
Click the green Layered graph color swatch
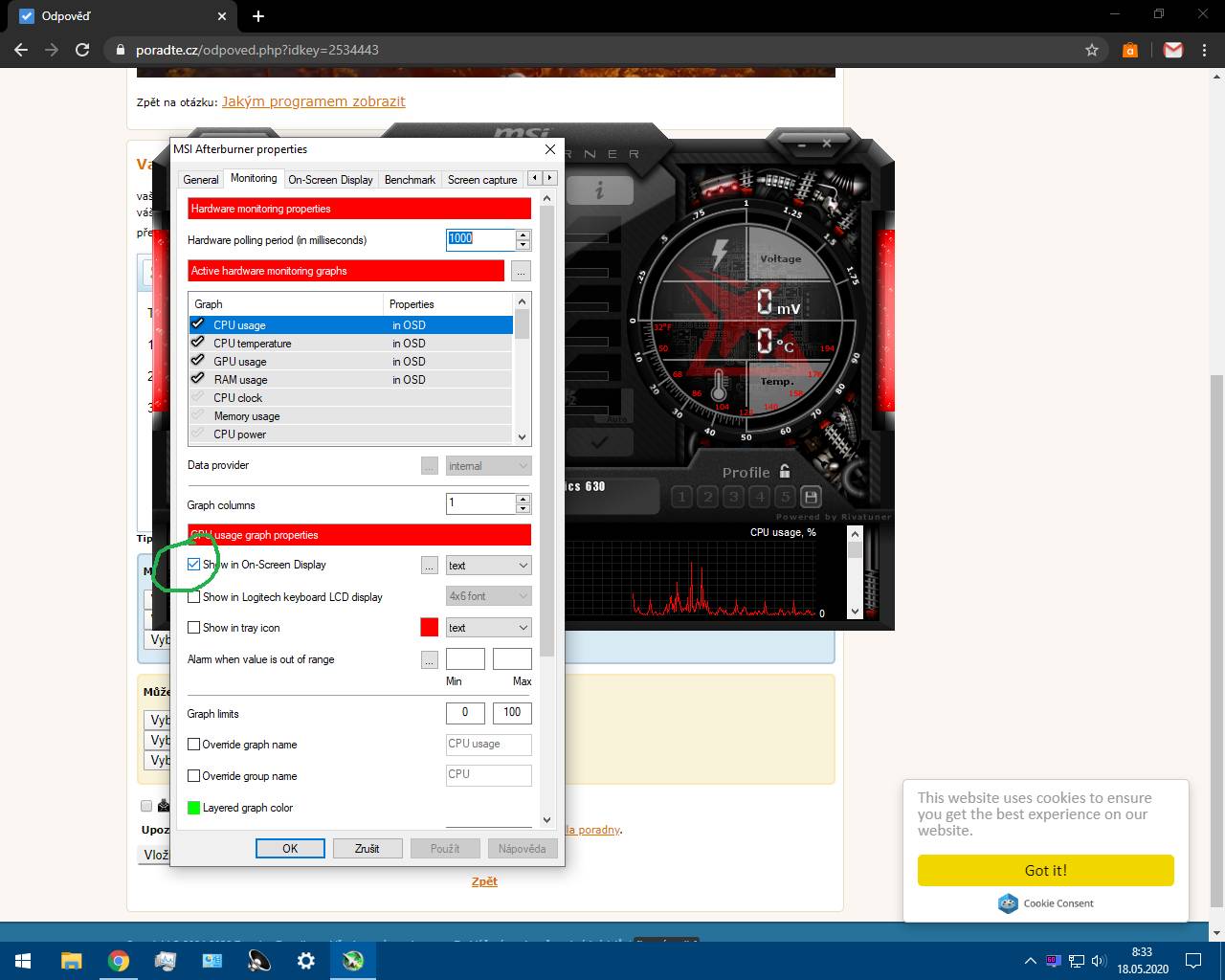pyautogui.click(x=194, y=808)
